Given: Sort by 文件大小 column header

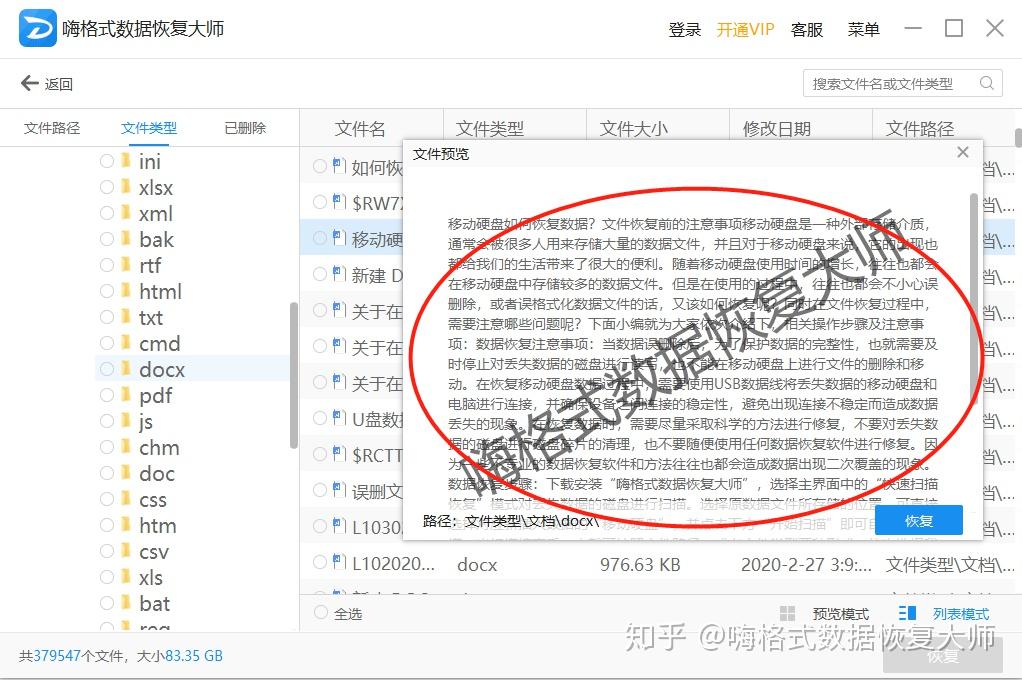Looking at the screenshot, I should click(634, 128).
